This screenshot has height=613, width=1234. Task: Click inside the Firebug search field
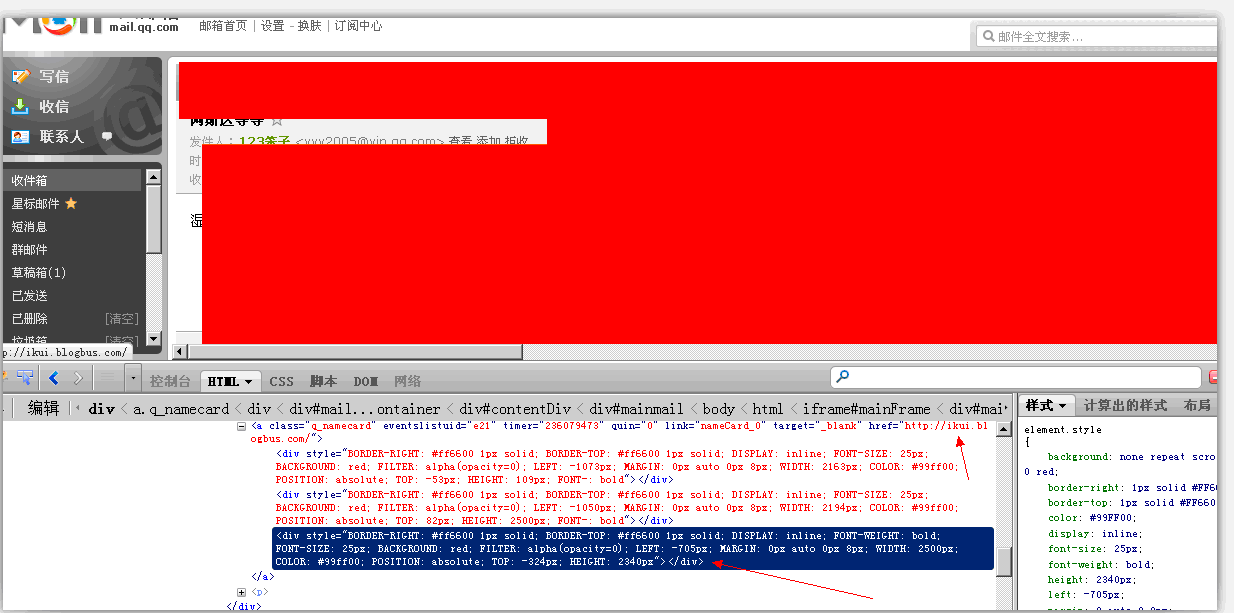pyautogui.click(x=1016, y=377)
